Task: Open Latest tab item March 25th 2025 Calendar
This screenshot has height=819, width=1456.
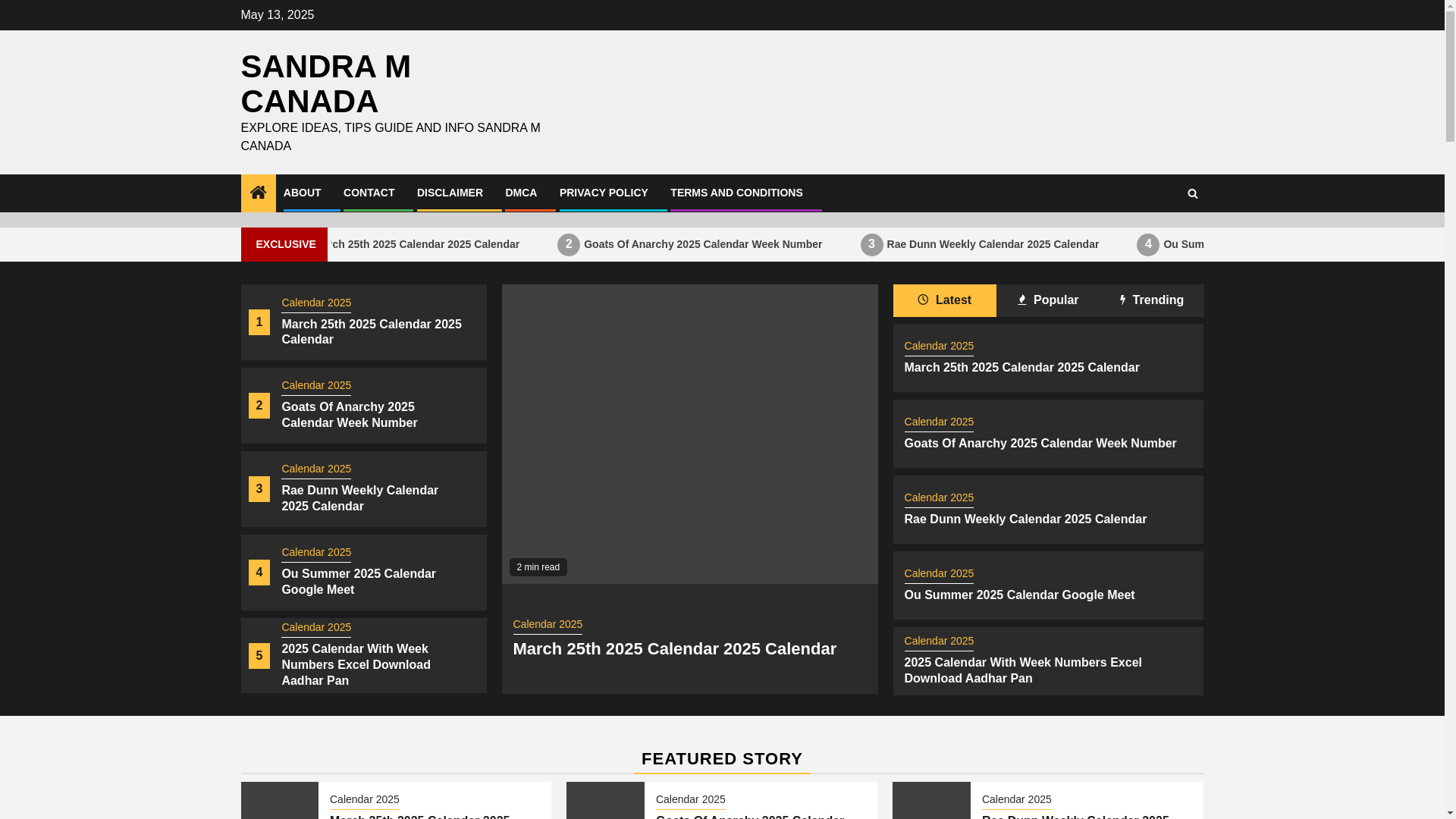Action: click(1021, 367)
